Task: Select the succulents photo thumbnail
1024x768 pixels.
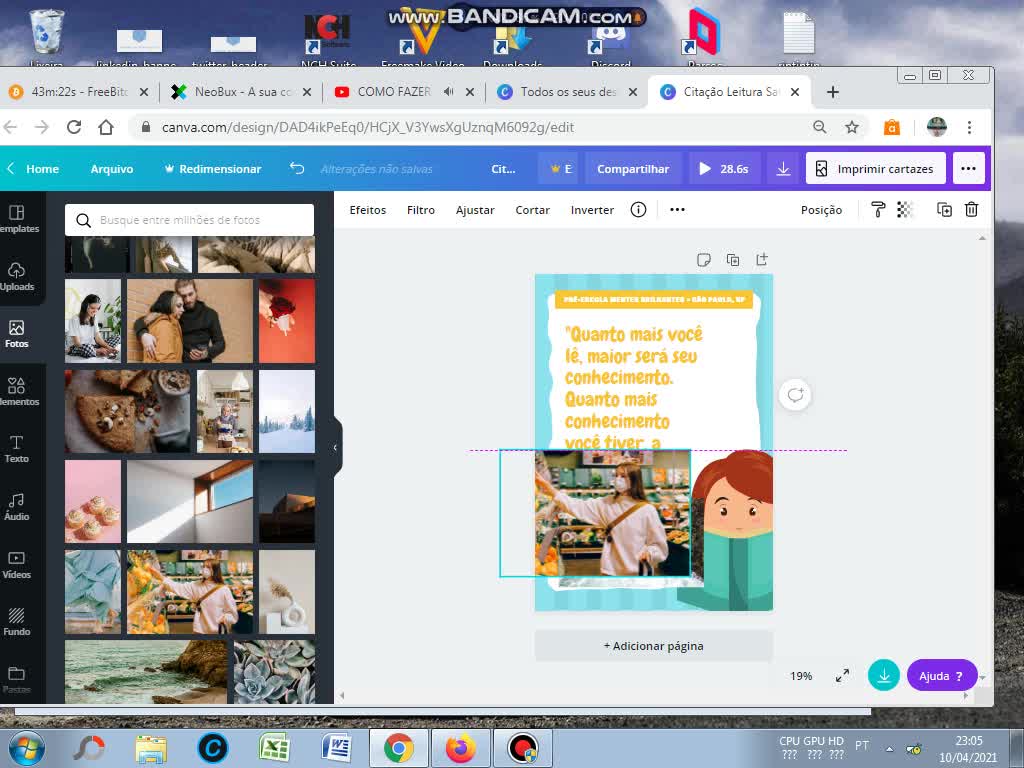Action: [274, 671]
